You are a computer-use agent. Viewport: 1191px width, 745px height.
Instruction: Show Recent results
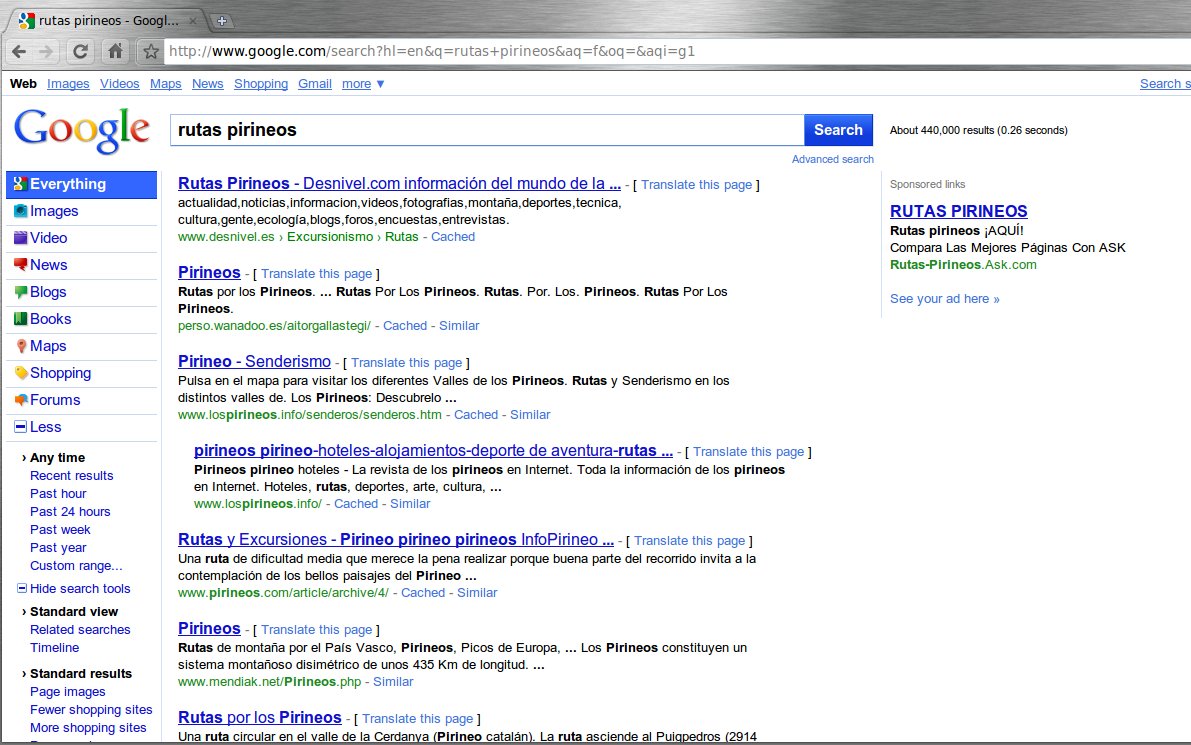click(71, 475)
